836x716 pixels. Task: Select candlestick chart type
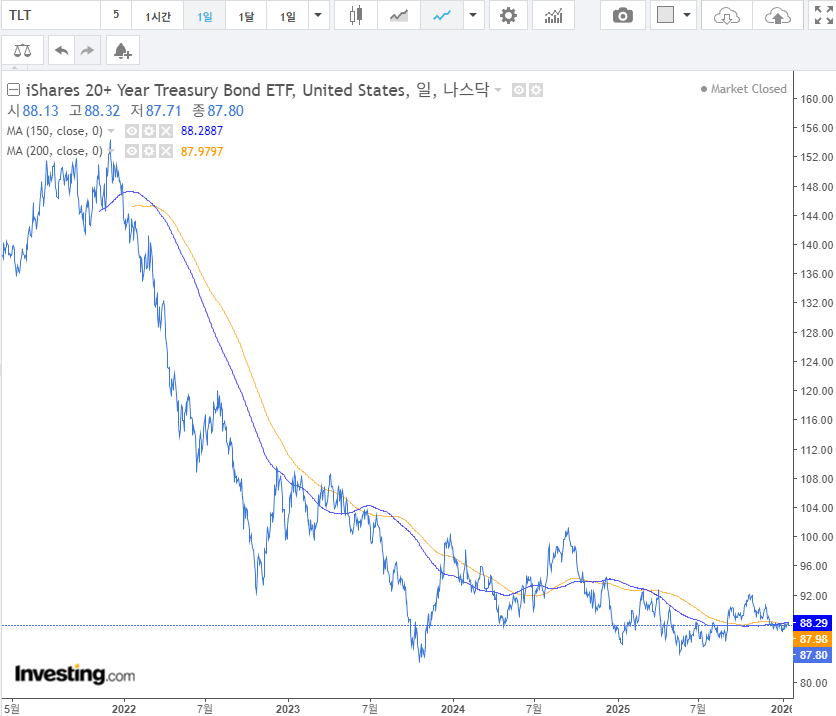(x=356, y=15)
